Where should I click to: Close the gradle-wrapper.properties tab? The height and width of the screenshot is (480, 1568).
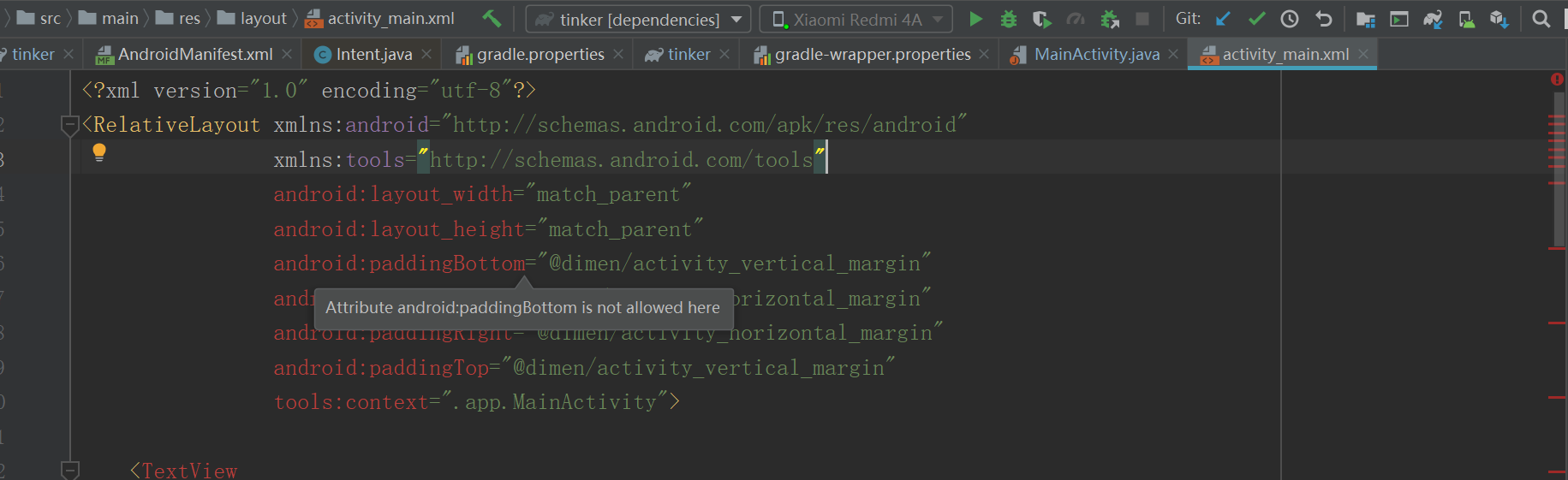(x=984, y=54)
